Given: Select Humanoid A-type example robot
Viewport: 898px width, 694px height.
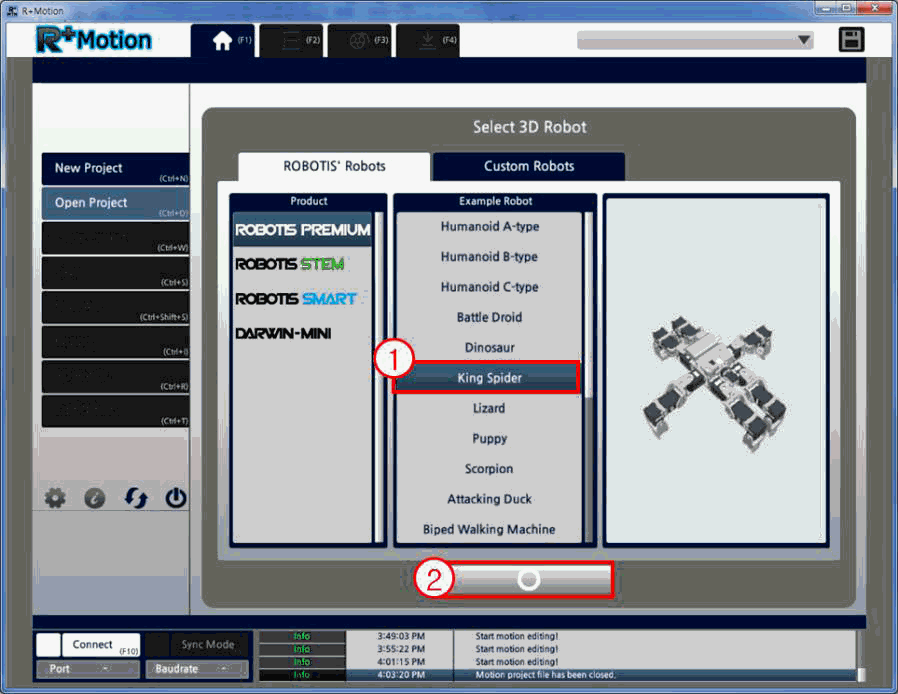Looking at the screenshot, I should tap(490, 227).
